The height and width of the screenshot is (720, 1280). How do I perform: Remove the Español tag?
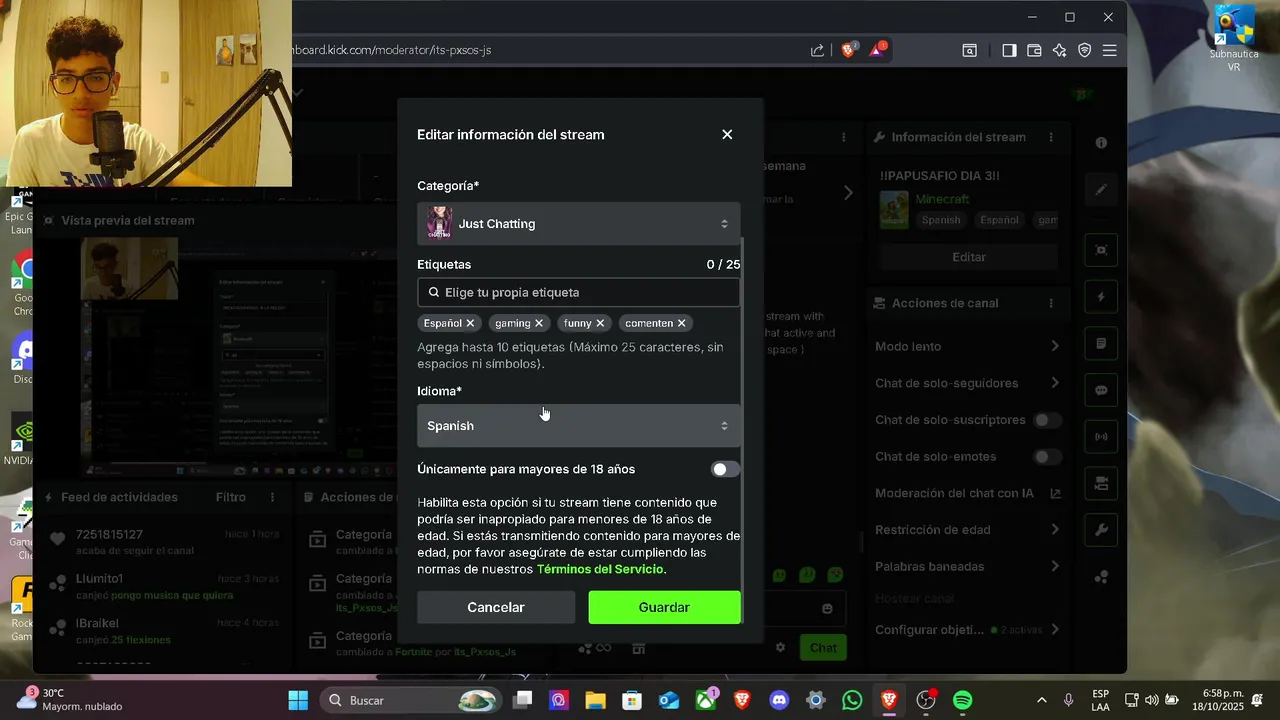point(470,323)
